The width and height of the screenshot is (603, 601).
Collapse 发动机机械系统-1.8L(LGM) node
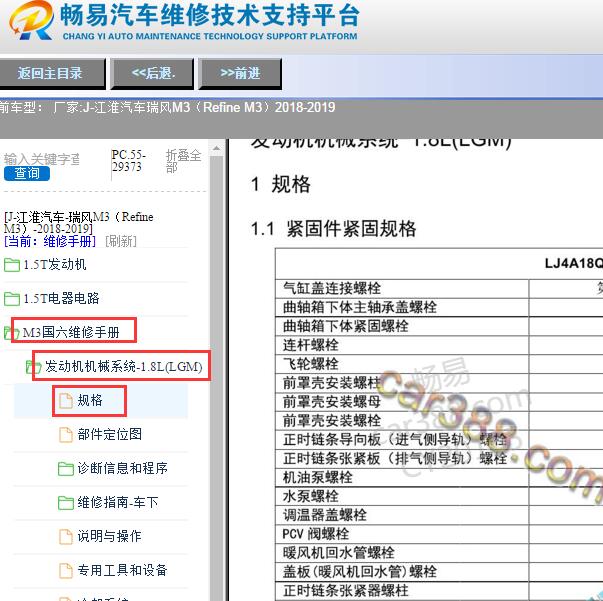(x=123, y=366)
